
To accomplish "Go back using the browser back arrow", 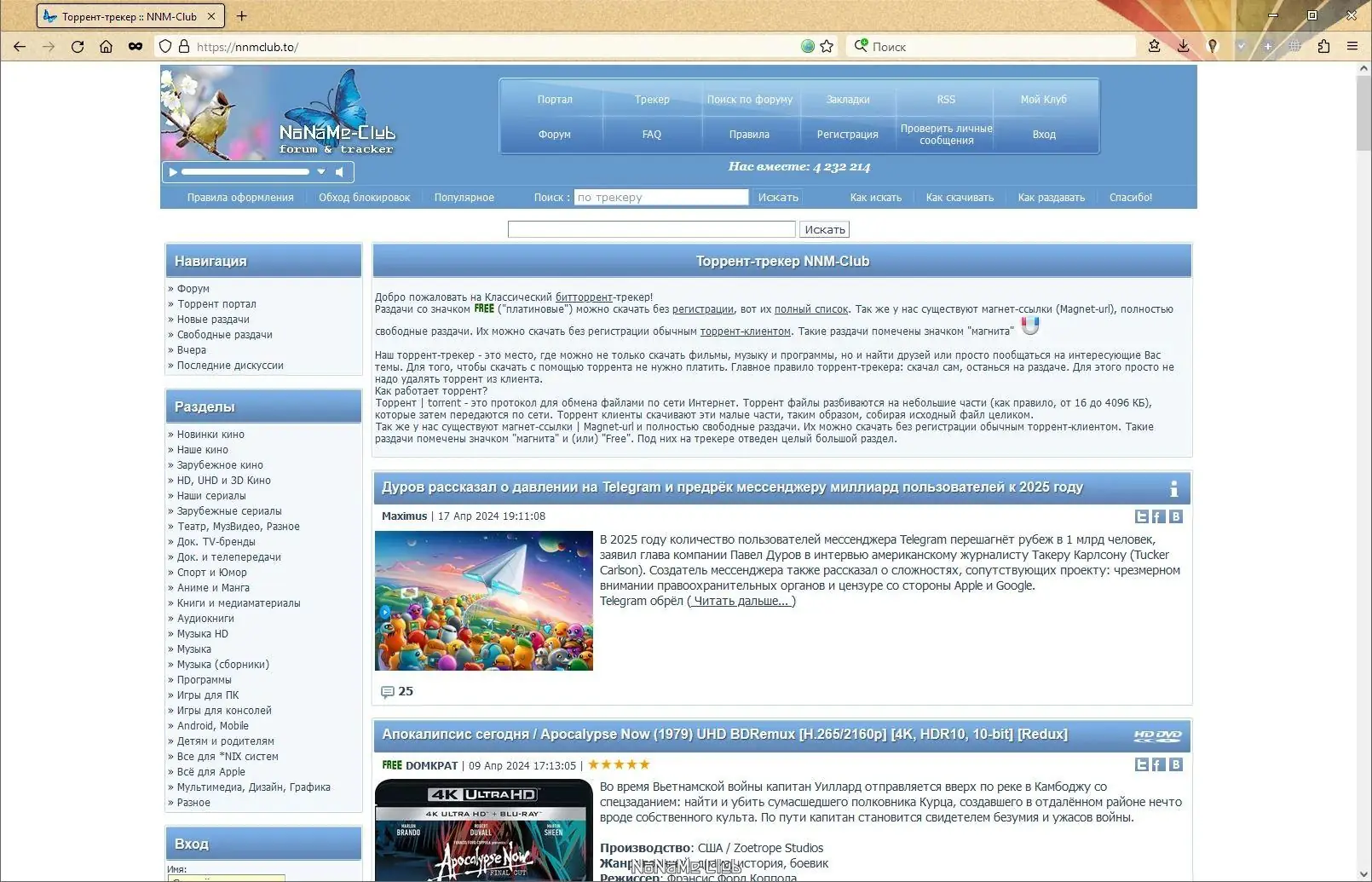I will (x=20, y=47).
